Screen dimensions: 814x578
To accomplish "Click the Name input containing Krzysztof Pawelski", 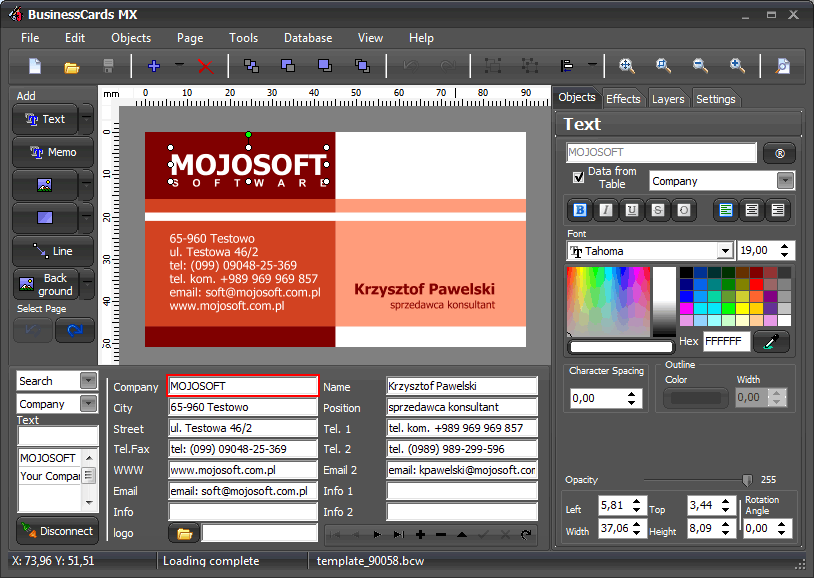I will tap(461, 386).
